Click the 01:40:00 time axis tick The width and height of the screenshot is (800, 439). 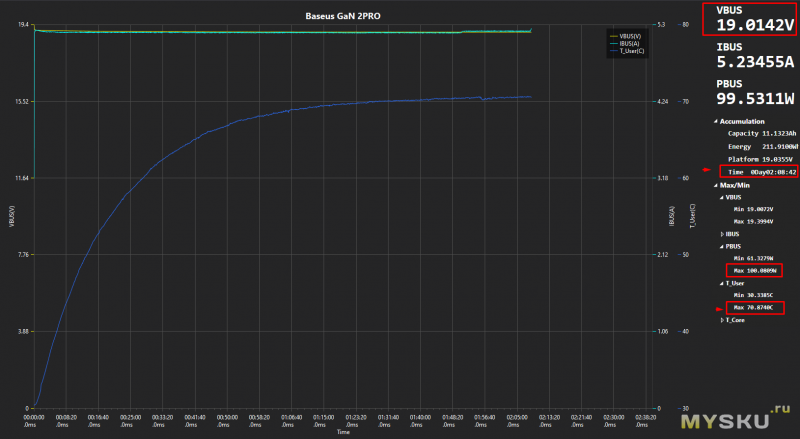(420, 421)
